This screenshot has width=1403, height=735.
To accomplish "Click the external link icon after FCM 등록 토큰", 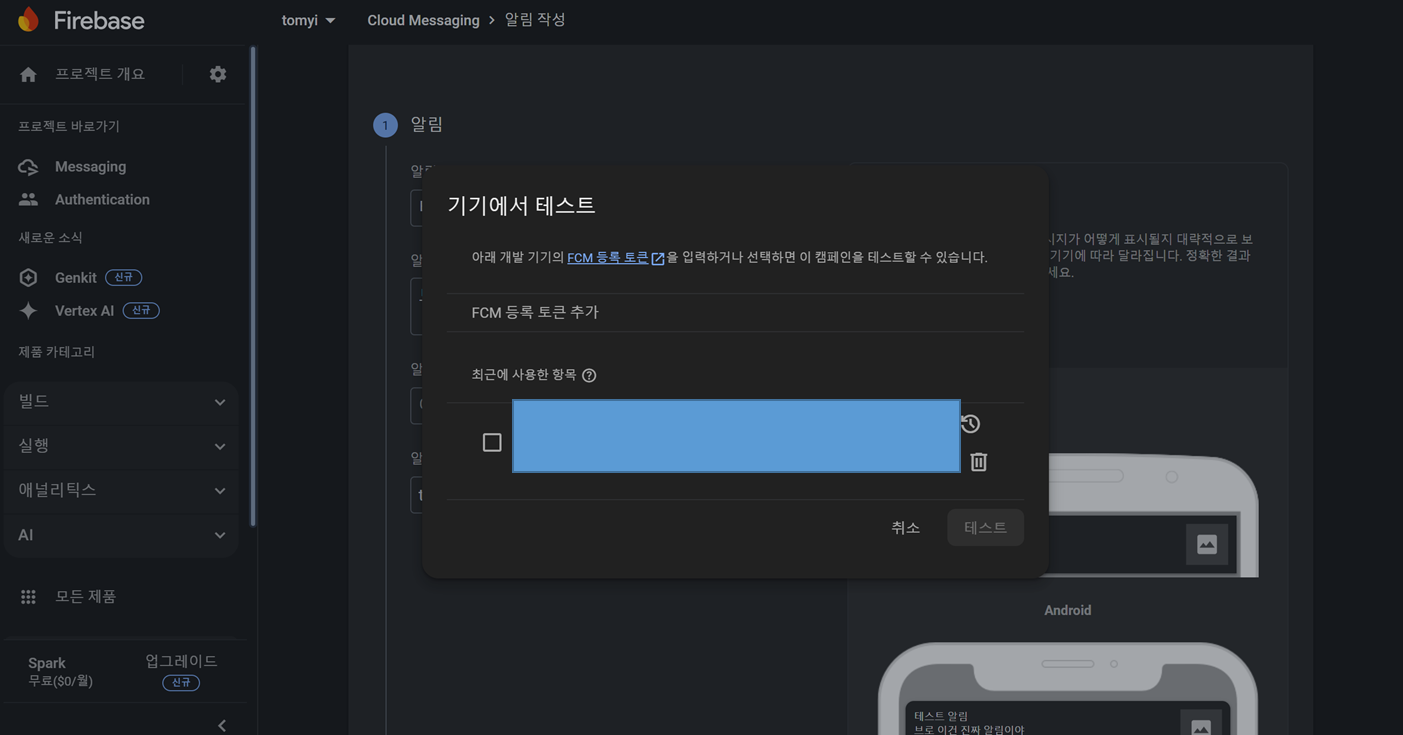I will [658, 258].
